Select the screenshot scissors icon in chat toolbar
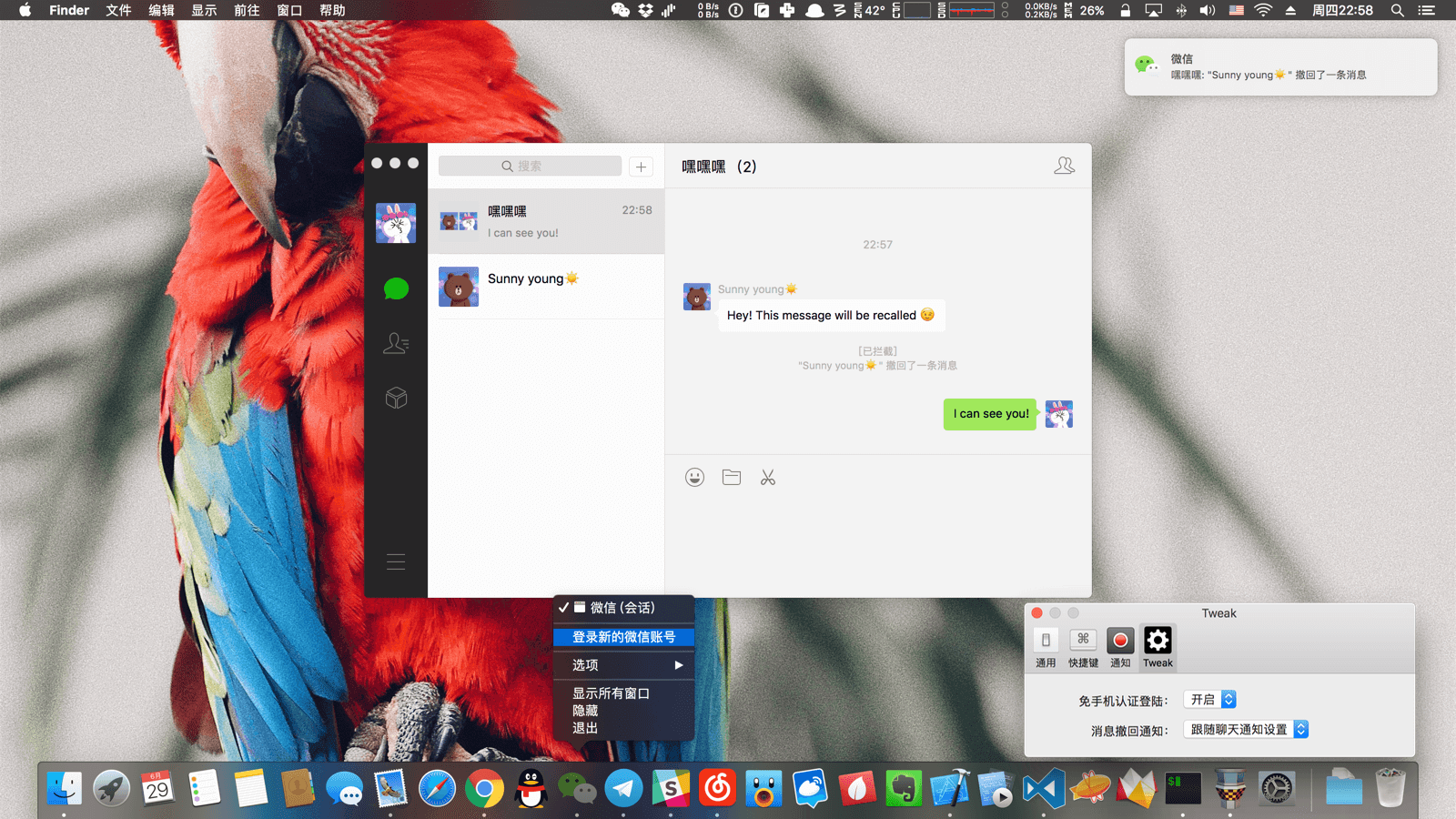 767,477
